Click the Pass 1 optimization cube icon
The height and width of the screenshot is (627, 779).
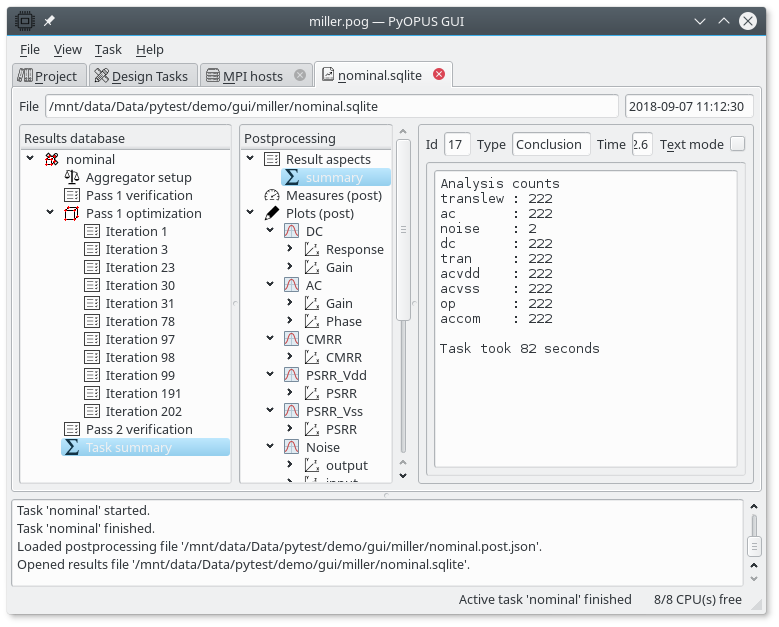[71, 213]
